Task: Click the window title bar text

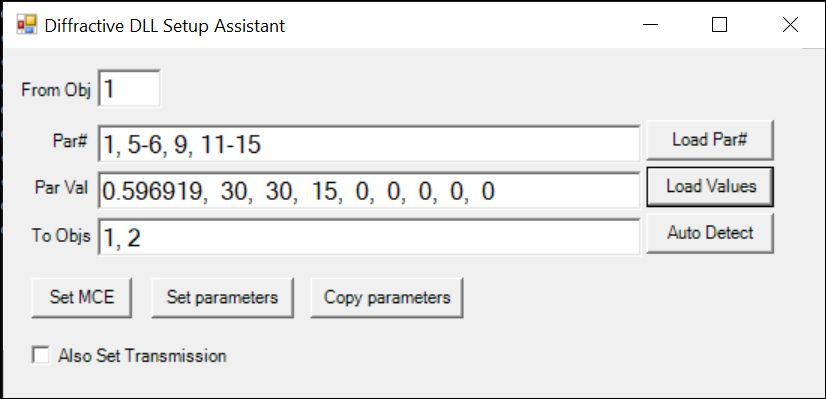Action: pos(165,26)
